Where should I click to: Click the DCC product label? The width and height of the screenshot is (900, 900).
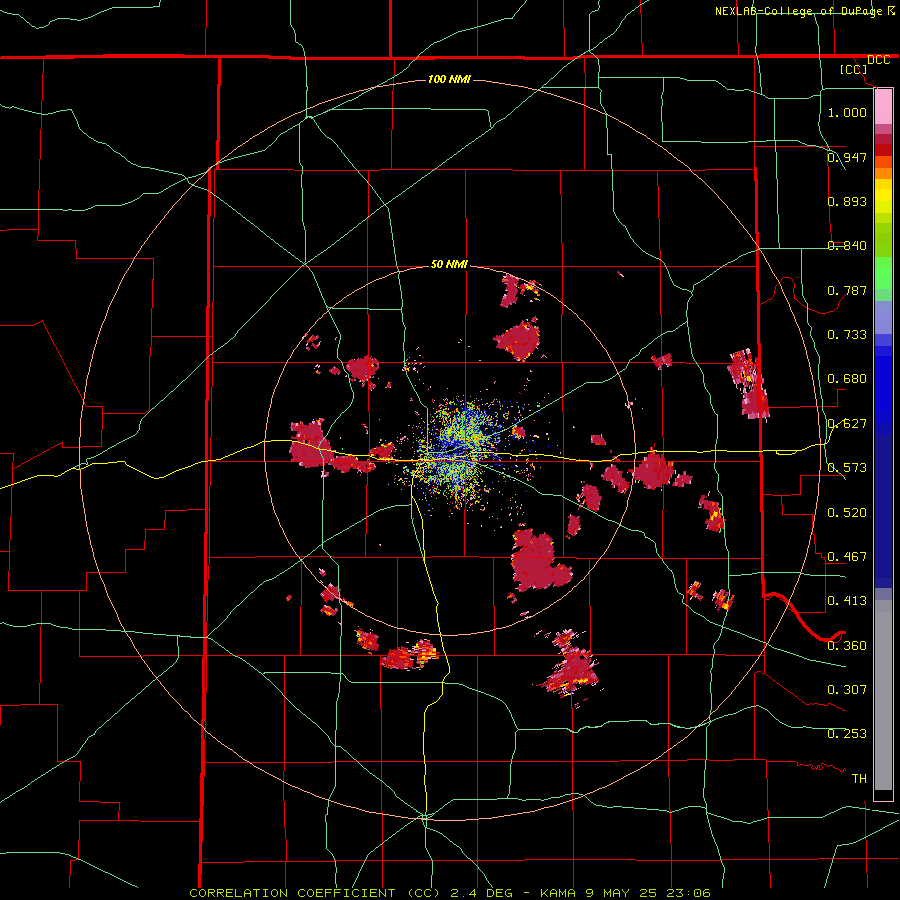coord(878,60)
